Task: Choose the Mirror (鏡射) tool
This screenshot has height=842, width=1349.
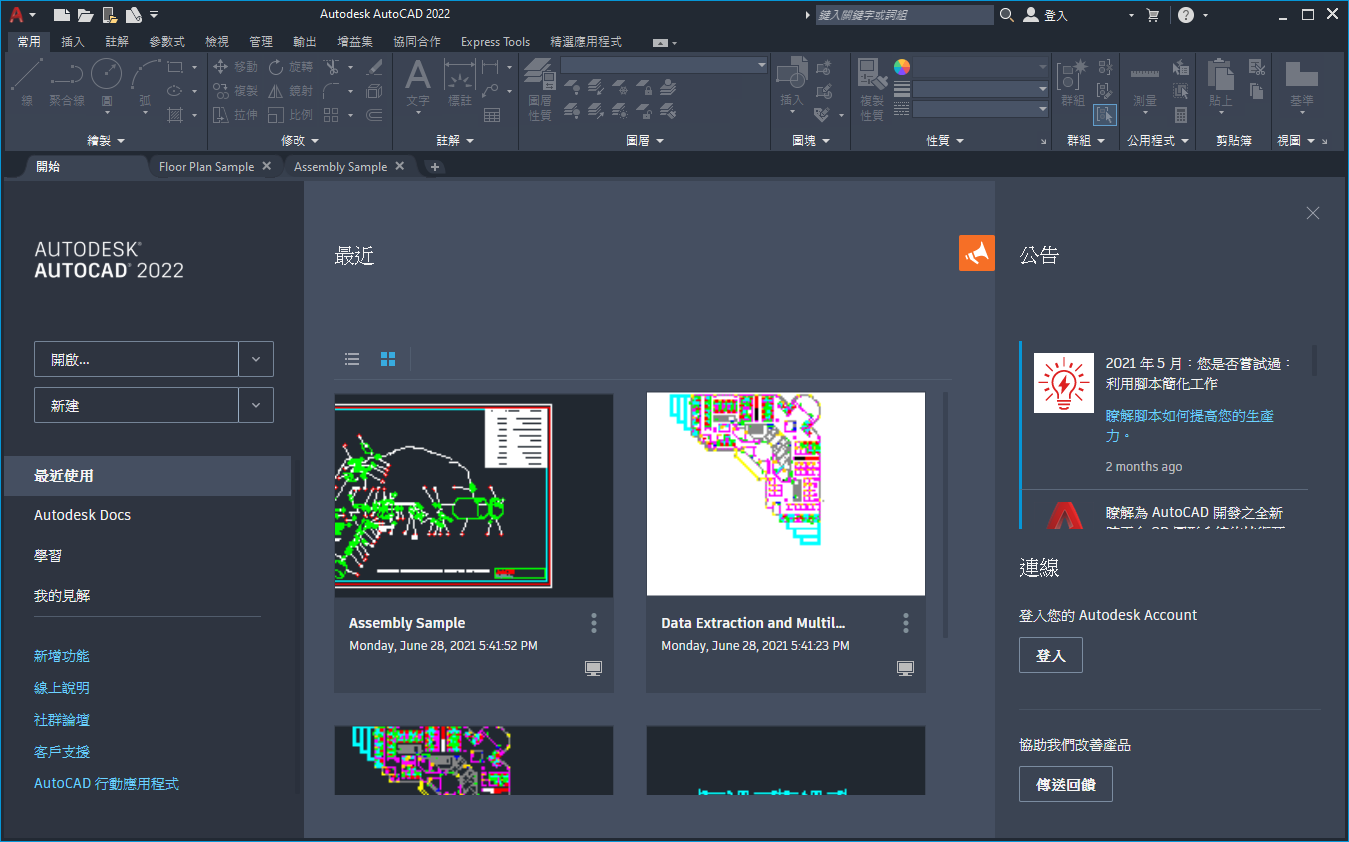Action: click(291, 91)
